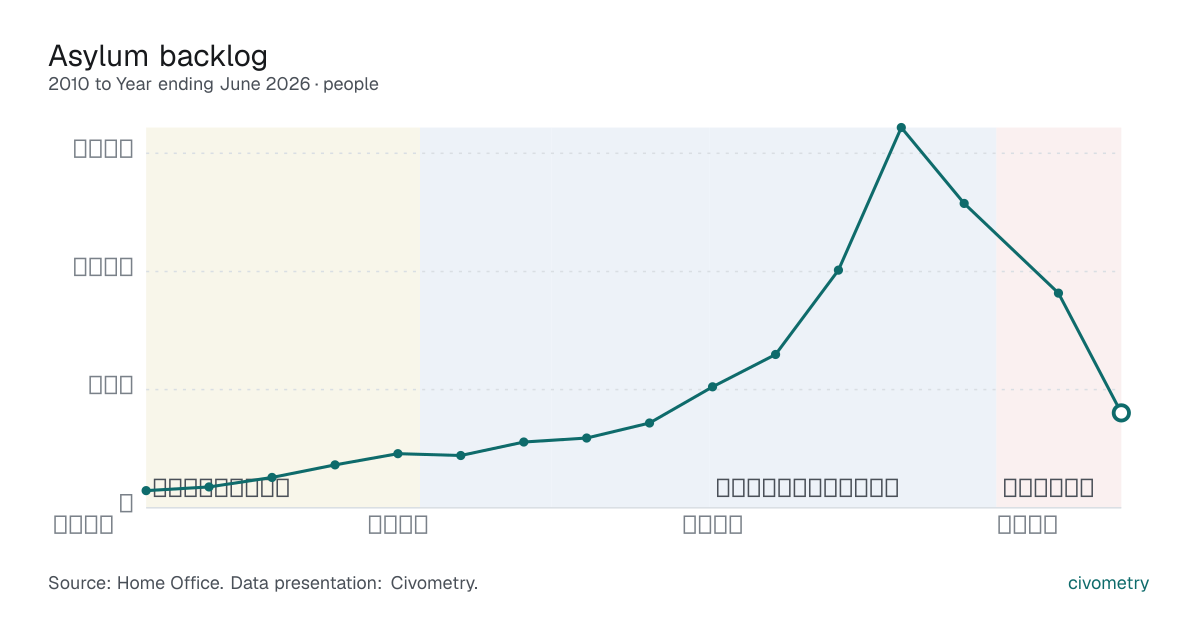Click the data point immediately before the peak
The width and height of the screenshot is (1200, 630).
click(x=838, y=270)
